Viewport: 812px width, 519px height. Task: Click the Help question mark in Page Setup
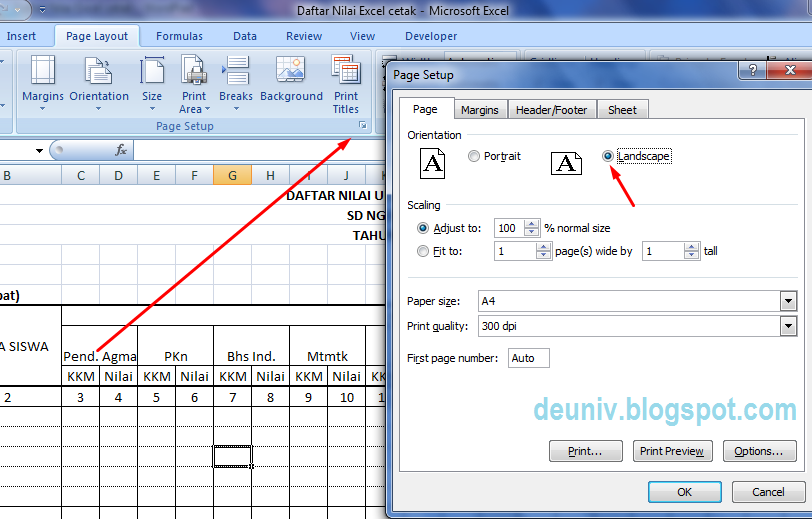pos(752,70)
